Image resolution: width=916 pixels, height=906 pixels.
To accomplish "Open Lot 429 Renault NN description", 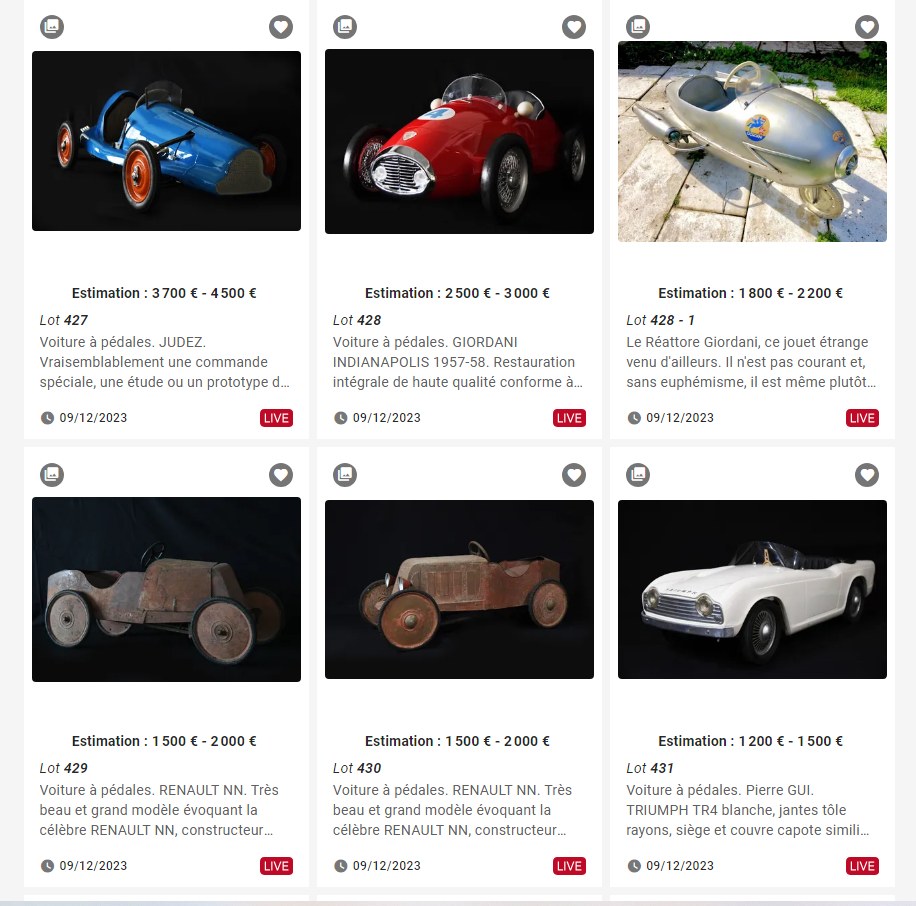I will coord(159,810).
